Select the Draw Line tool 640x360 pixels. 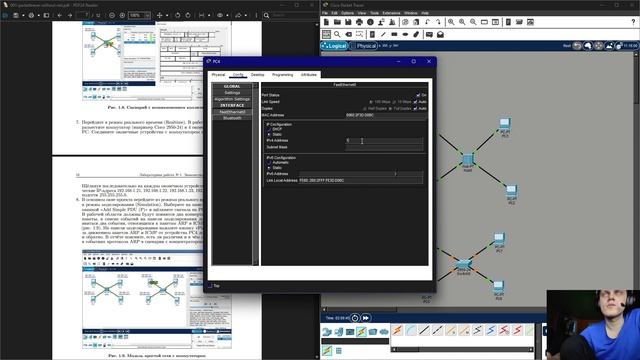[383, 35]
